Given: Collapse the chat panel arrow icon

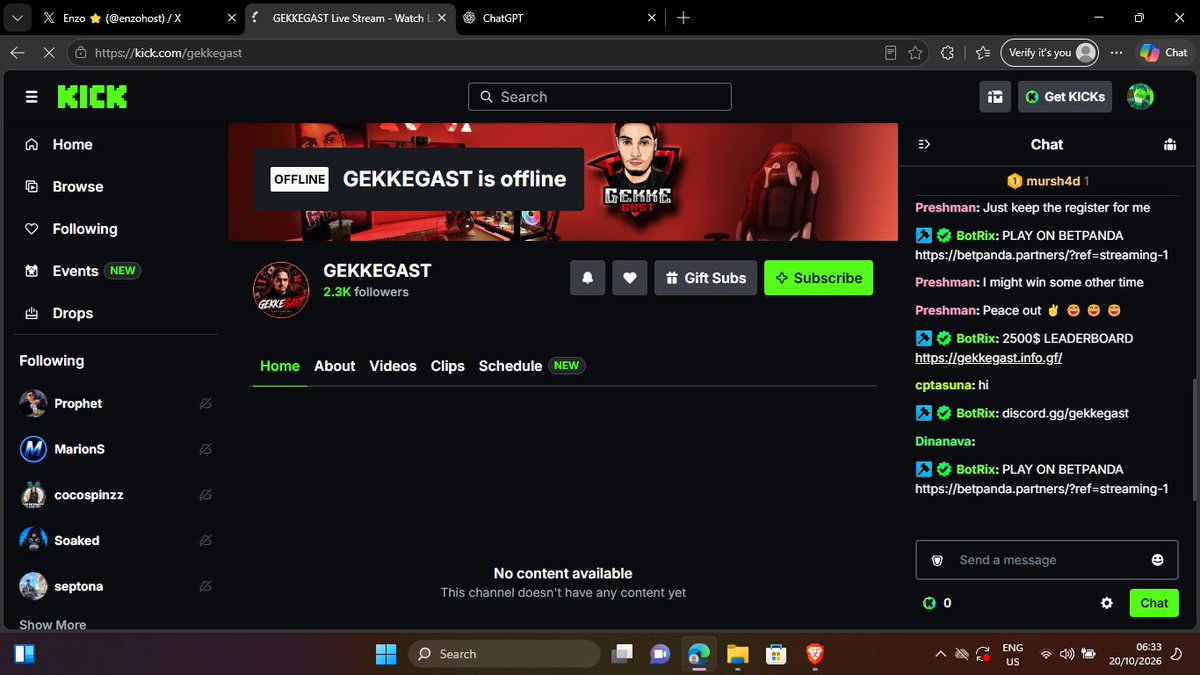Looking at the screenshot, I should pyautogui.click(x=924, y=144).
